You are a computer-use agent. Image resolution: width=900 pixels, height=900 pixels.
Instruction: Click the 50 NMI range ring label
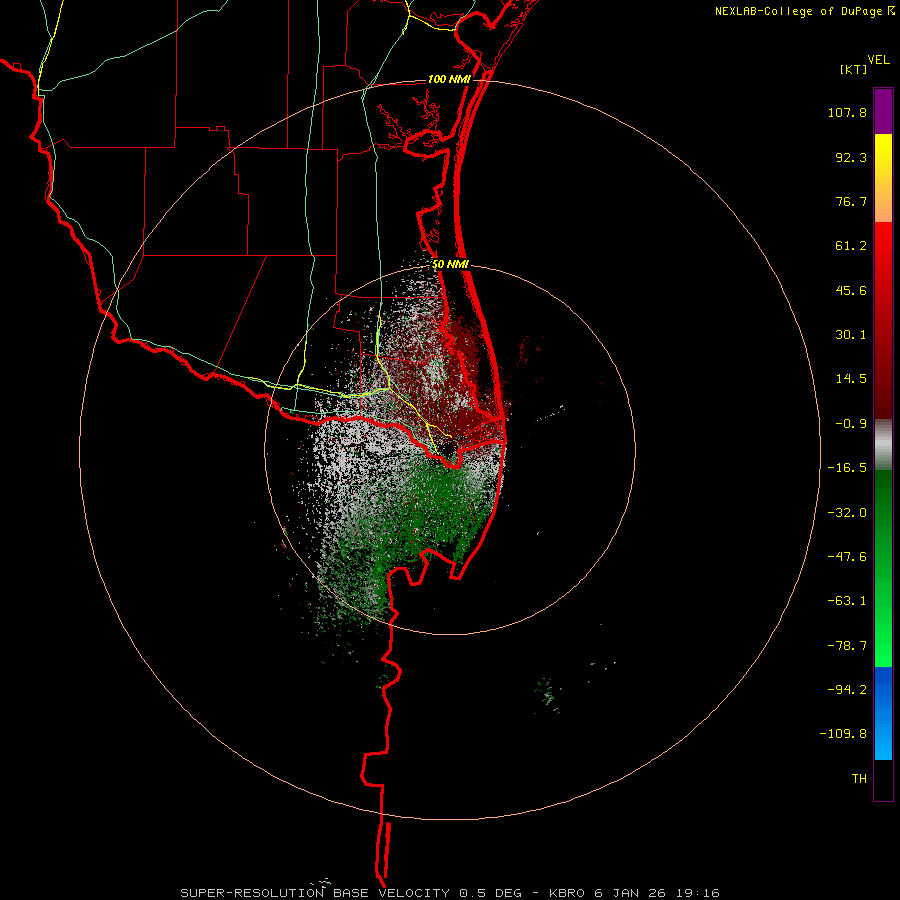coord(451,265)
